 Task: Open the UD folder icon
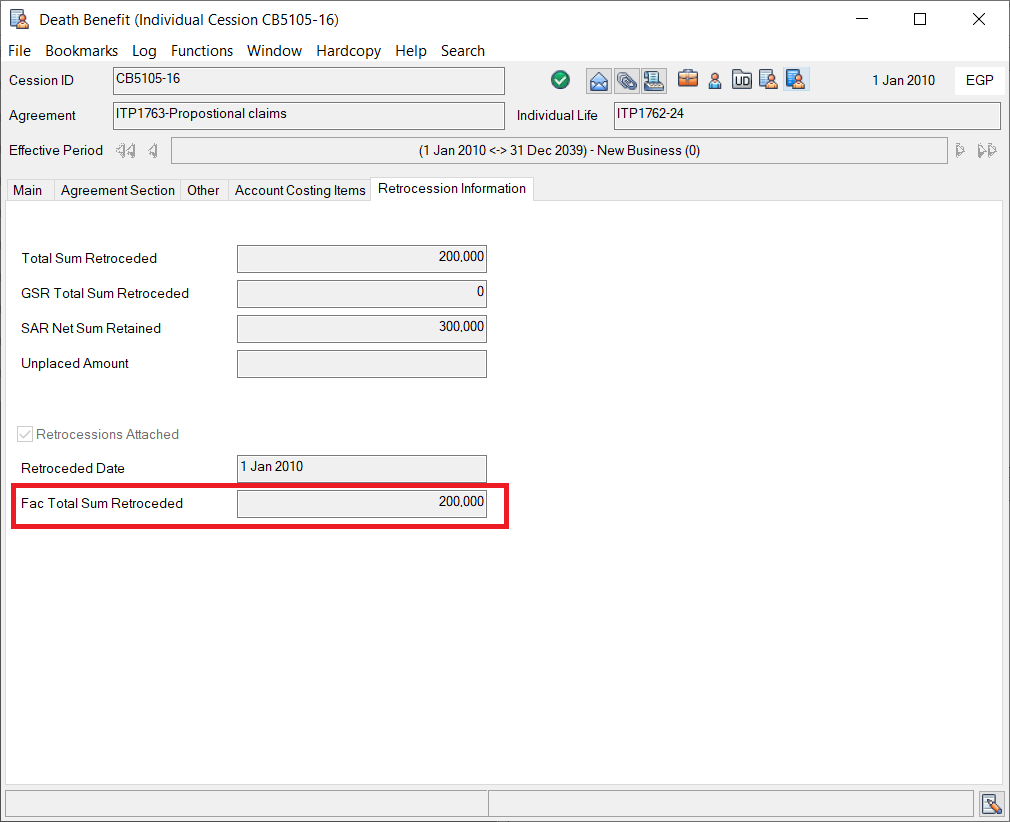tap(742, 80)
